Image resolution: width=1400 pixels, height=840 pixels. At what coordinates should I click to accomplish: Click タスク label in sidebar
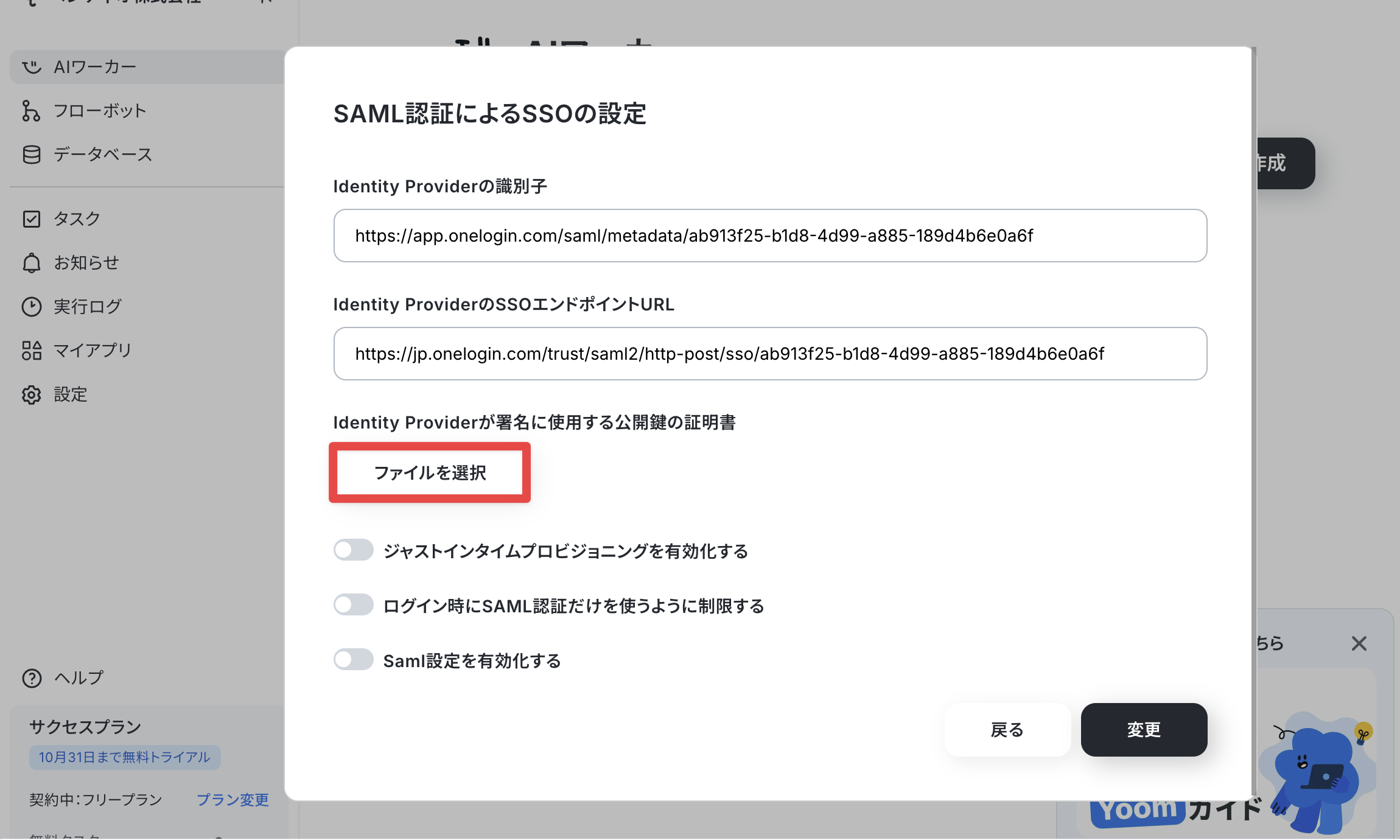[77, 219]
